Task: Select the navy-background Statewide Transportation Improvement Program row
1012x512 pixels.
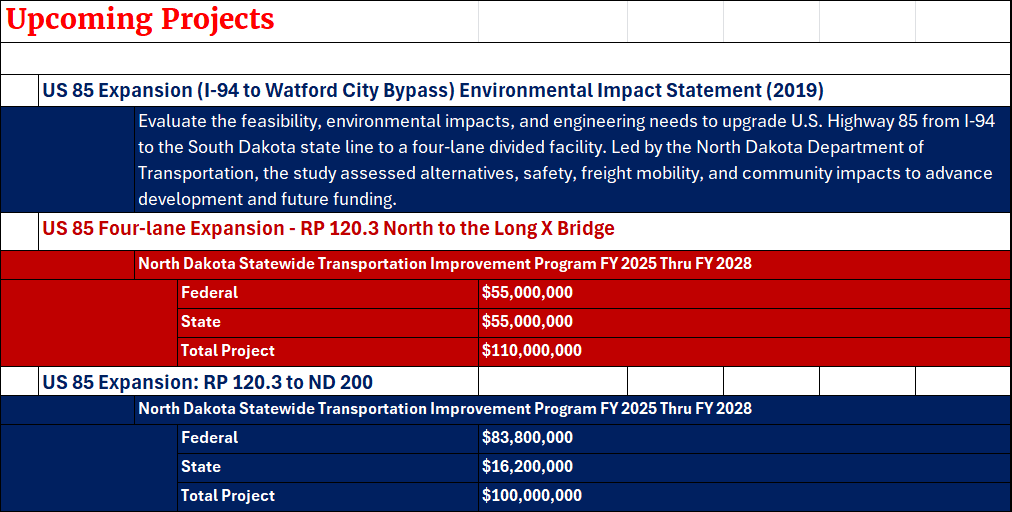Action: 445,409
